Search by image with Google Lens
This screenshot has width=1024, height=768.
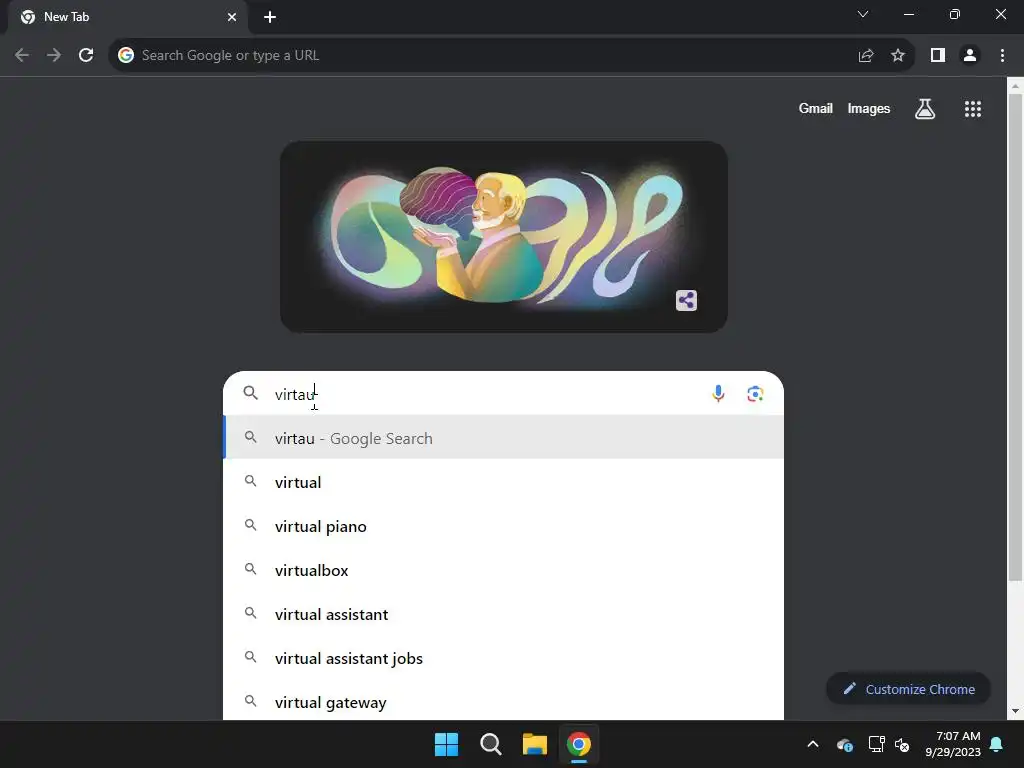click(756, 394)
